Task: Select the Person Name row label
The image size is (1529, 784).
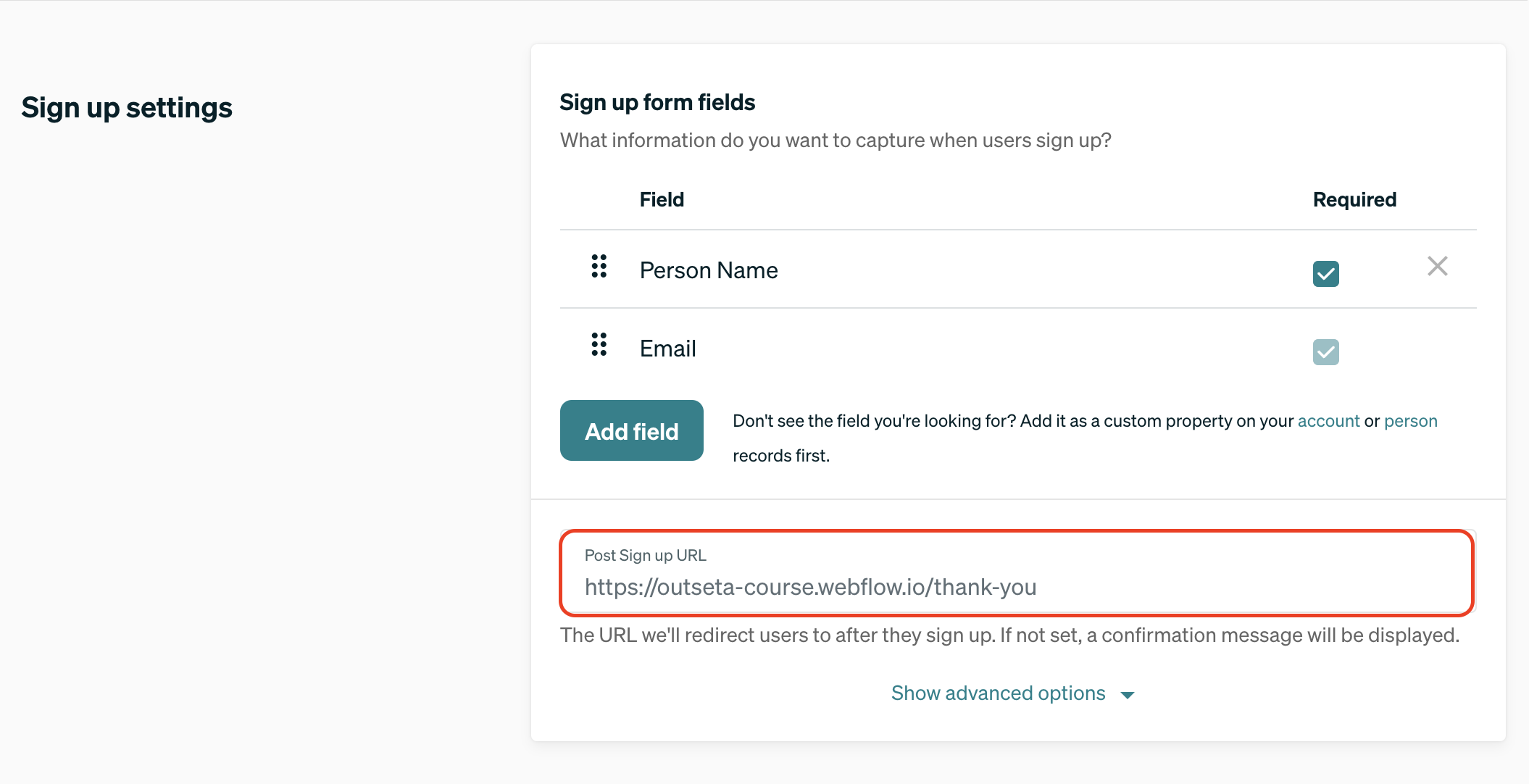Action: [709, 270]
